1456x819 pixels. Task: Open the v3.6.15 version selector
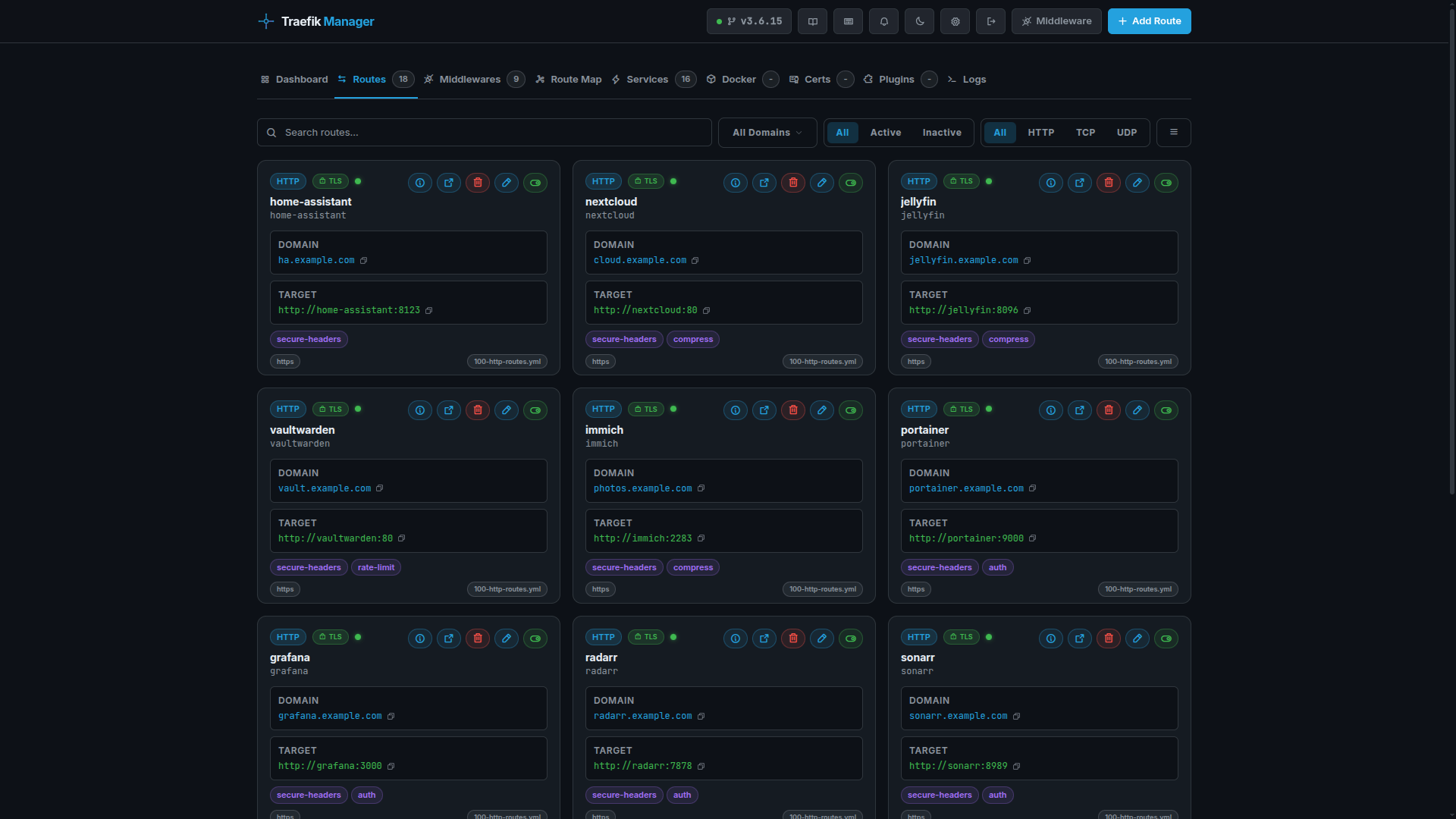tap(749, 21)
